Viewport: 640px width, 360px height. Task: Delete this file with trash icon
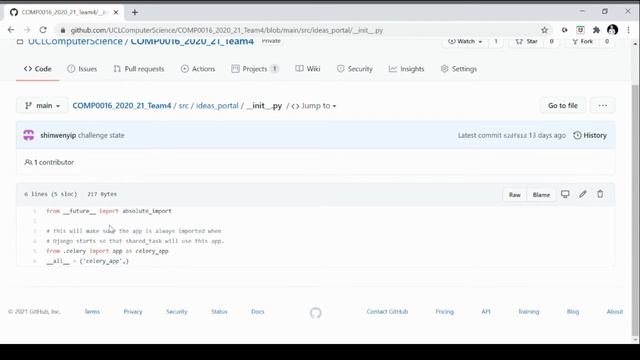click(600, 194)
